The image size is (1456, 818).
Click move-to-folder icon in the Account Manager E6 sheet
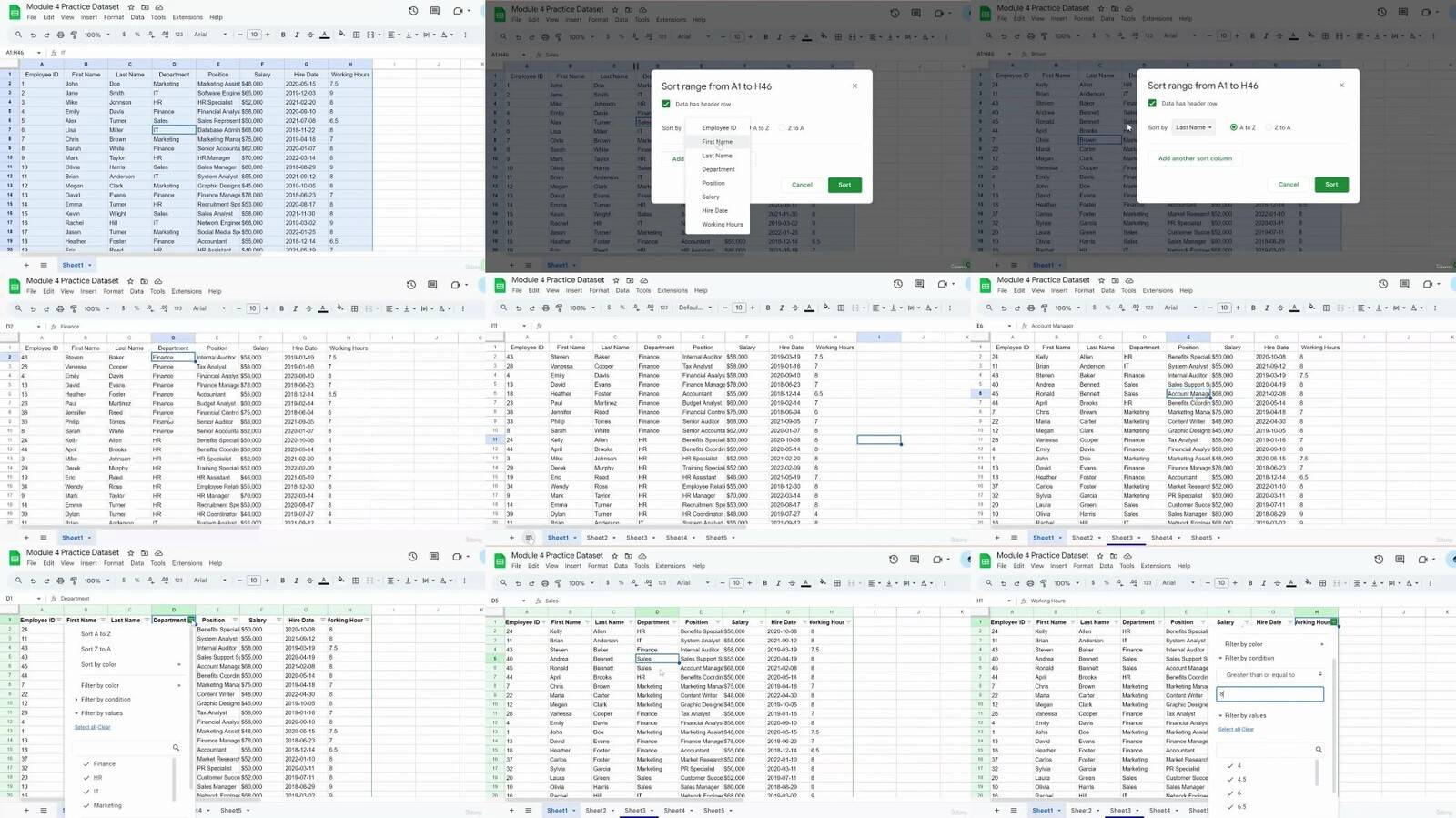click(1115, 280)
